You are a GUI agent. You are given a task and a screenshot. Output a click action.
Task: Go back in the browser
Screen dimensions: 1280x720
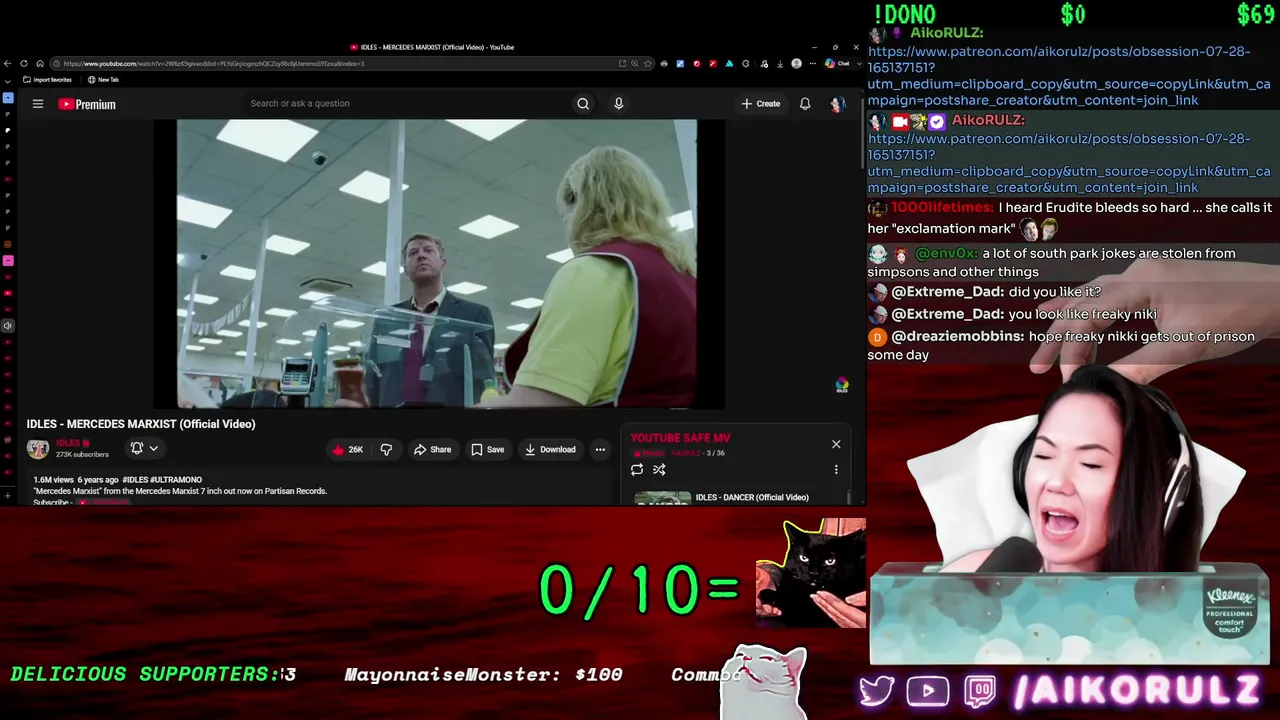click(x=8, y=64)
